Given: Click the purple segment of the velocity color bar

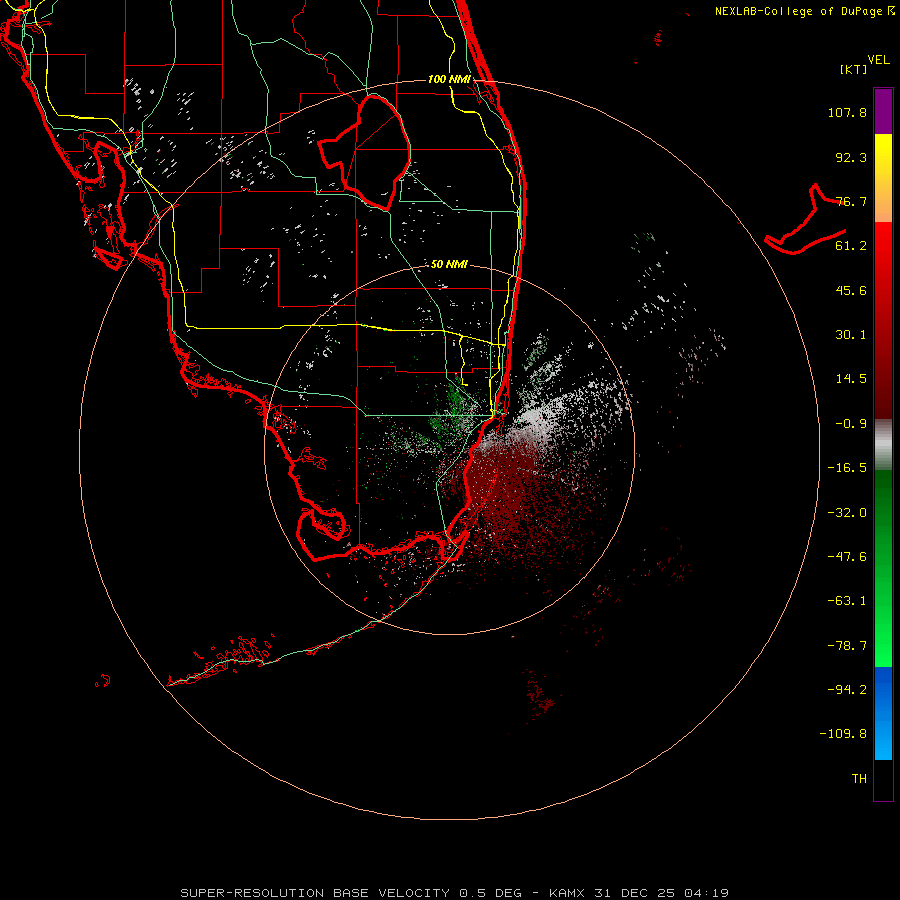Looking at the screenshot, I should point(883,111).
